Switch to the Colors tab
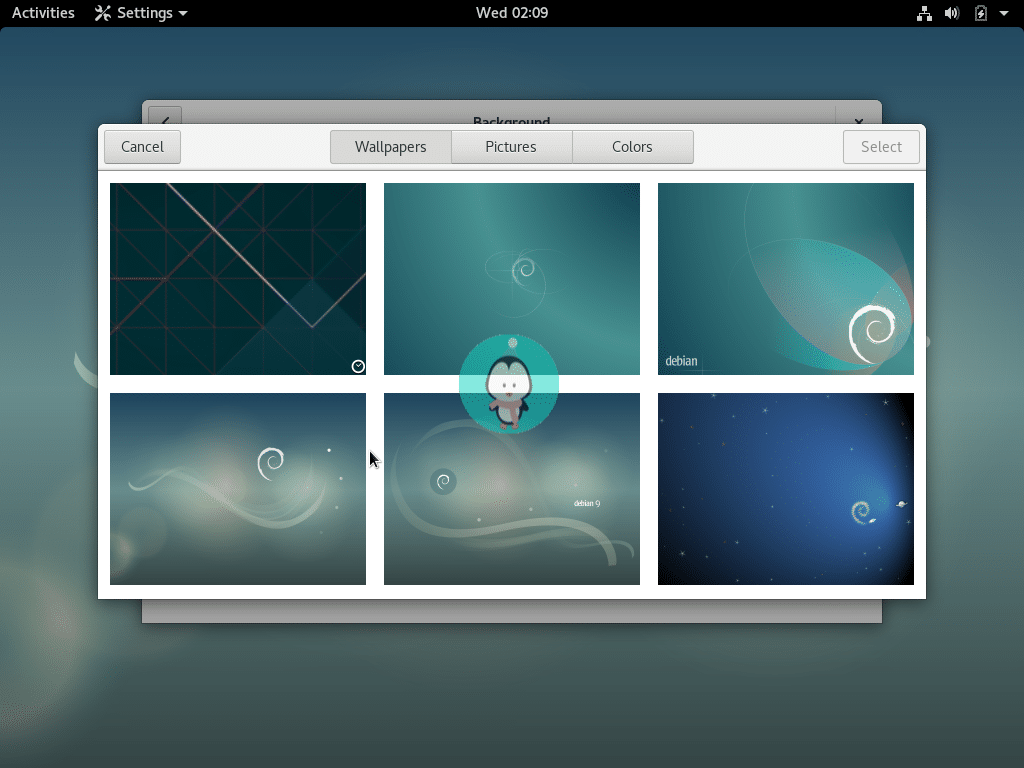The width and height of the screenshot is (1024, 768). (x=632, y=146)
